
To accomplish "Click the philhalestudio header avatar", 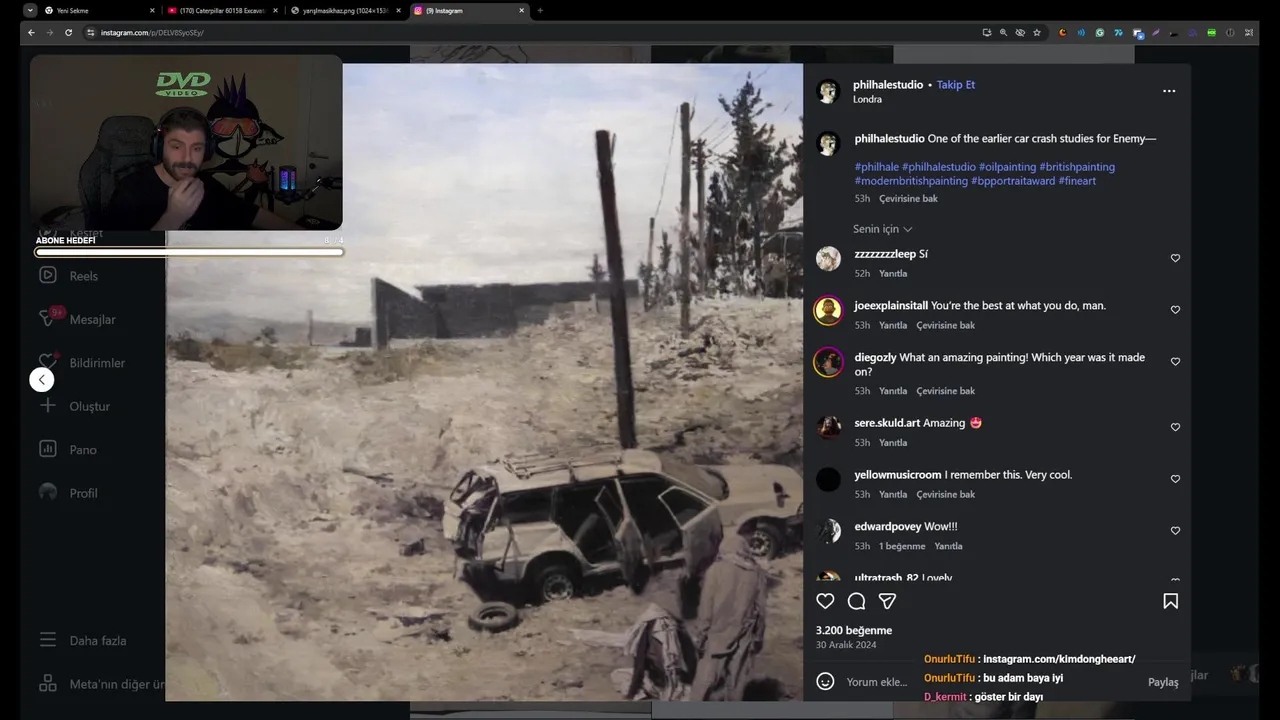I will coord(828,91).
